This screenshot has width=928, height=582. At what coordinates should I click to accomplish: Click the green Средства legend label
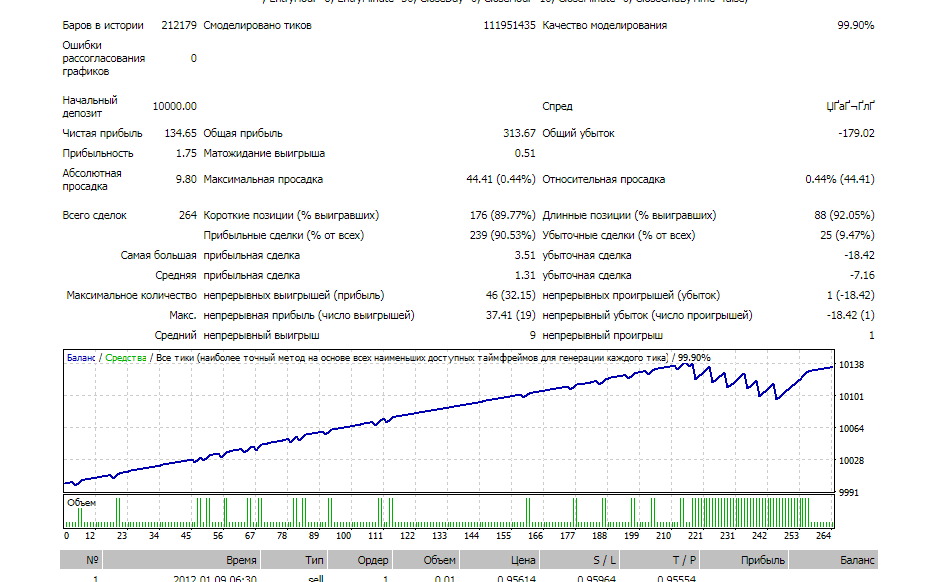pyautogui.click(x=125, y=358)
